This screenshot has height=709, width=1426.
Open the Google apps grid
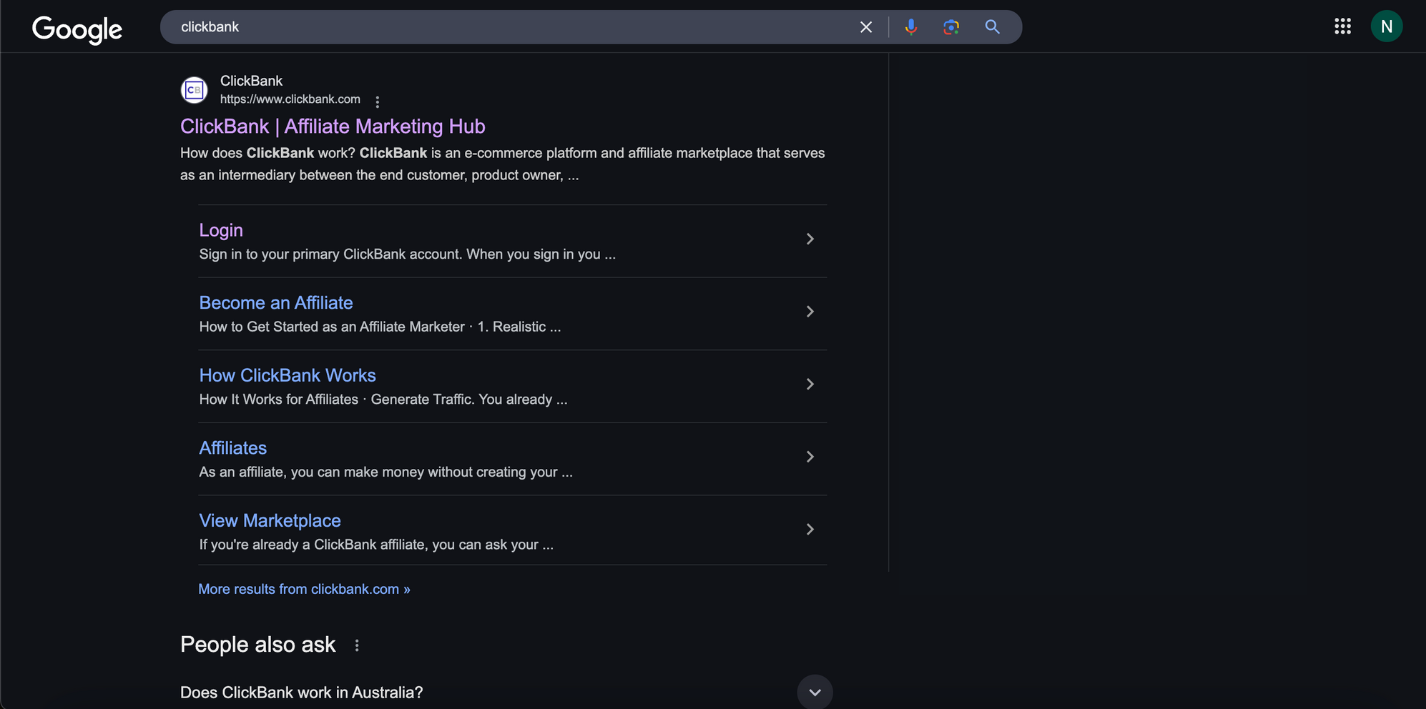1343,27
